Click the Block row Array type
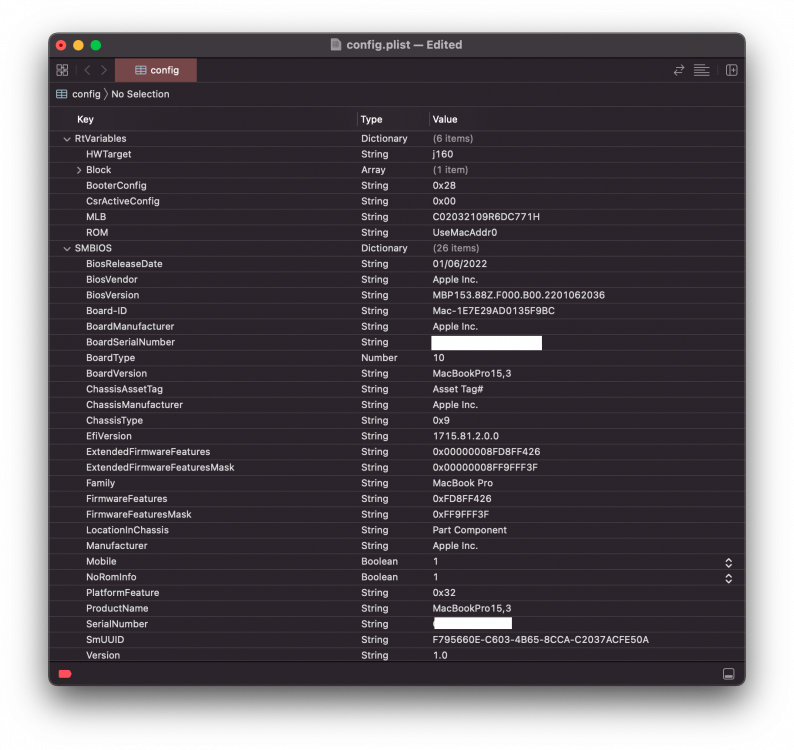 click(x=373, y=170)
